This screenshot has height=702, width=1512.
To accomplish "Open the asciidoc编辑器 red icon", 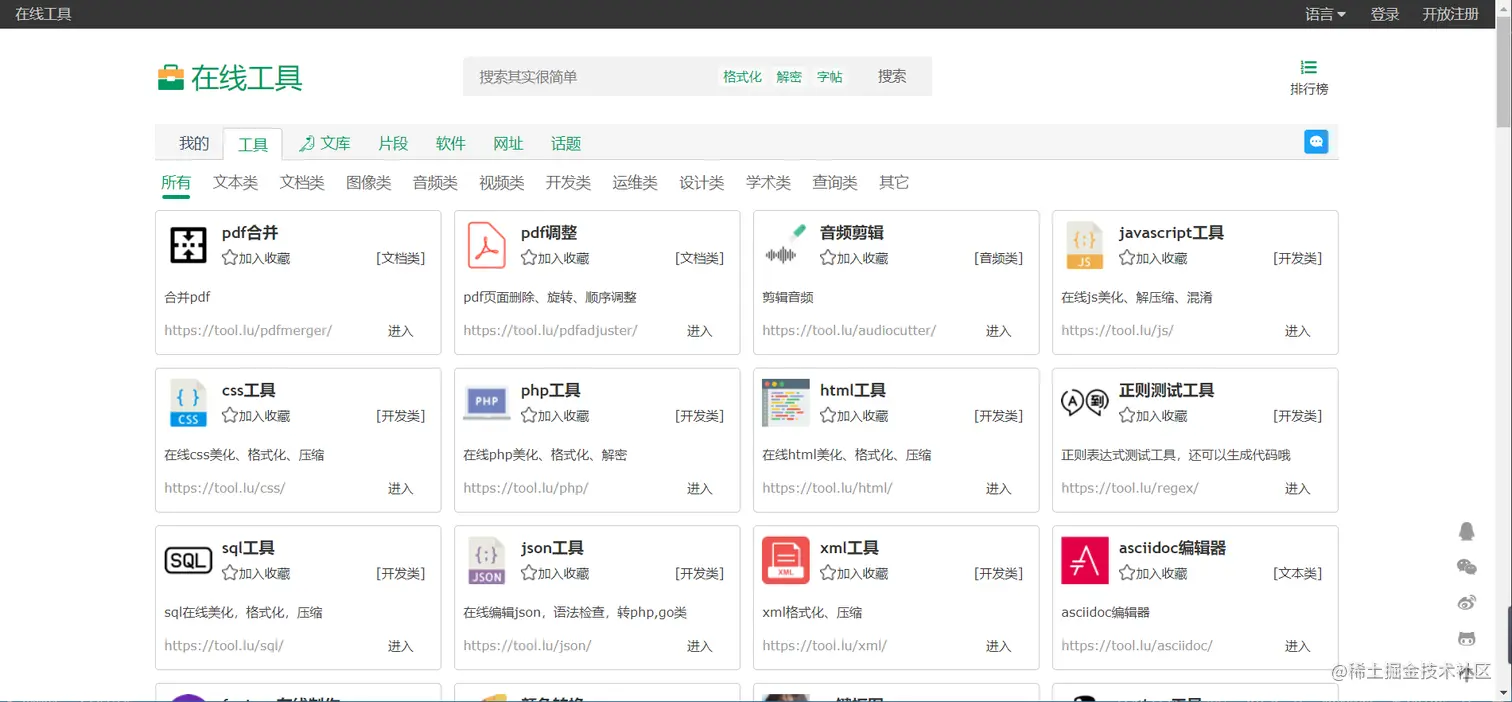I will pos(1085,560).
